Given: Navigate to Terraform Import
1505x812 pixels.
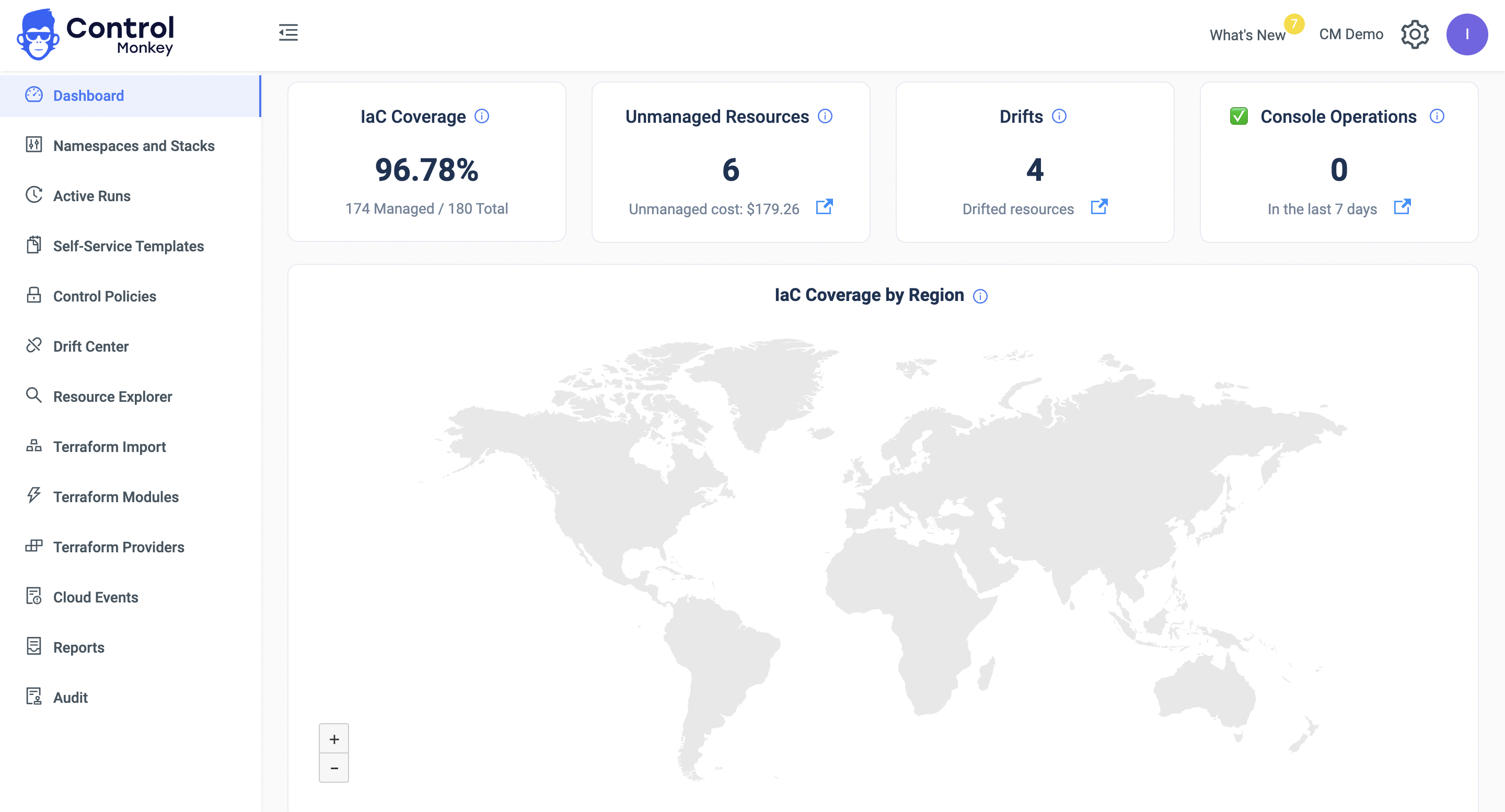Looking at the screenshot, I should [x=130, y=447].
